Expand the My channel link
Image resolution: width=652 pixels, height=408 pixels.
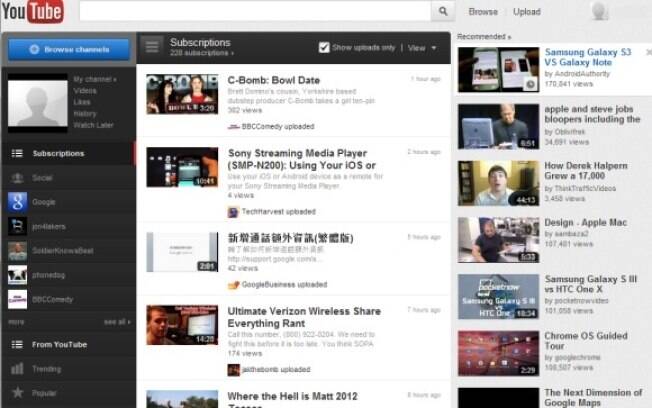click(95, 79)
